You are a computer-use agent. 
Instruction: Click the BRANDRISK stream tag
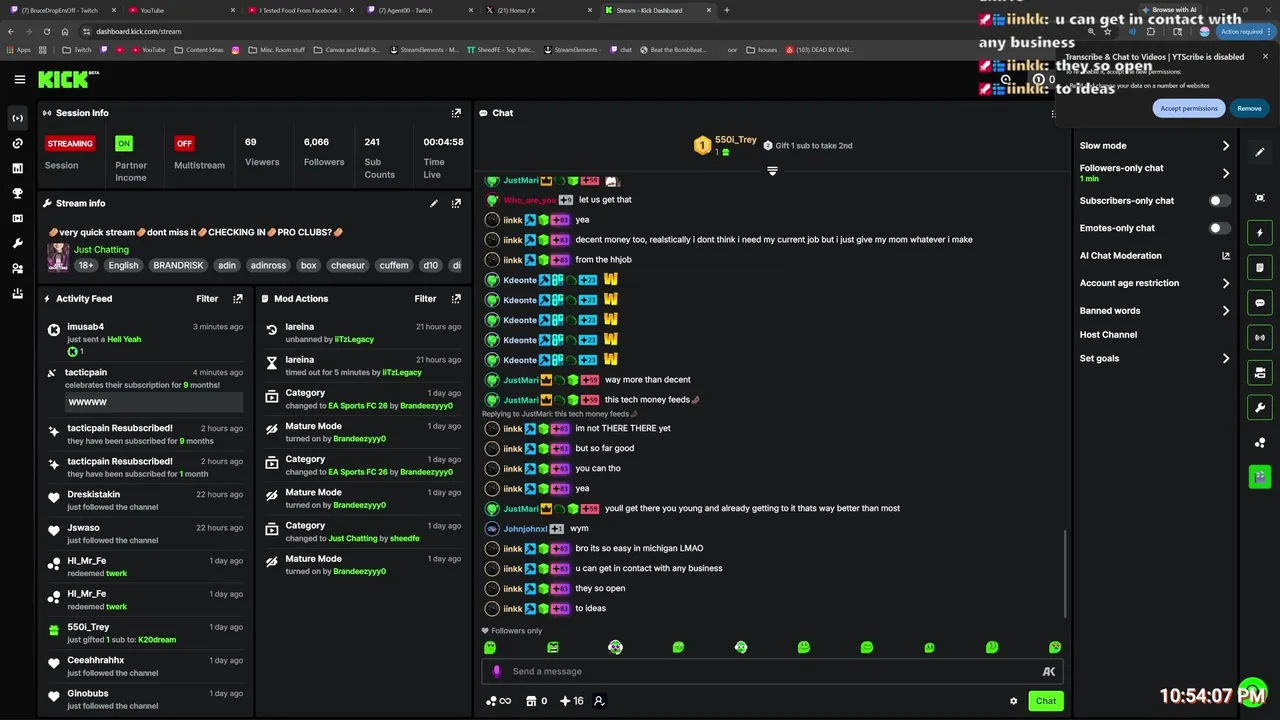pyautogui.click(x=177, y=266)
